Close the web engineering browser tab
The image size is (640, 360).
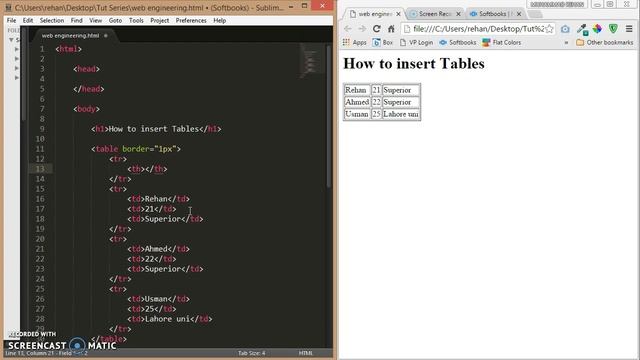[398, 14]
